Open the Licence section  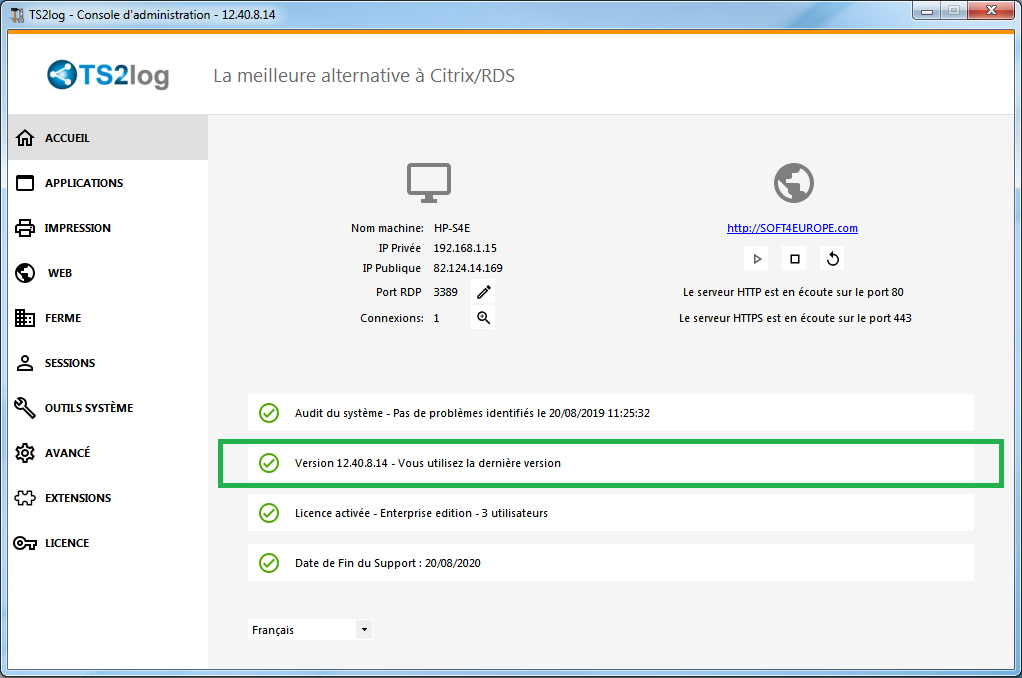tap(108, 542)
